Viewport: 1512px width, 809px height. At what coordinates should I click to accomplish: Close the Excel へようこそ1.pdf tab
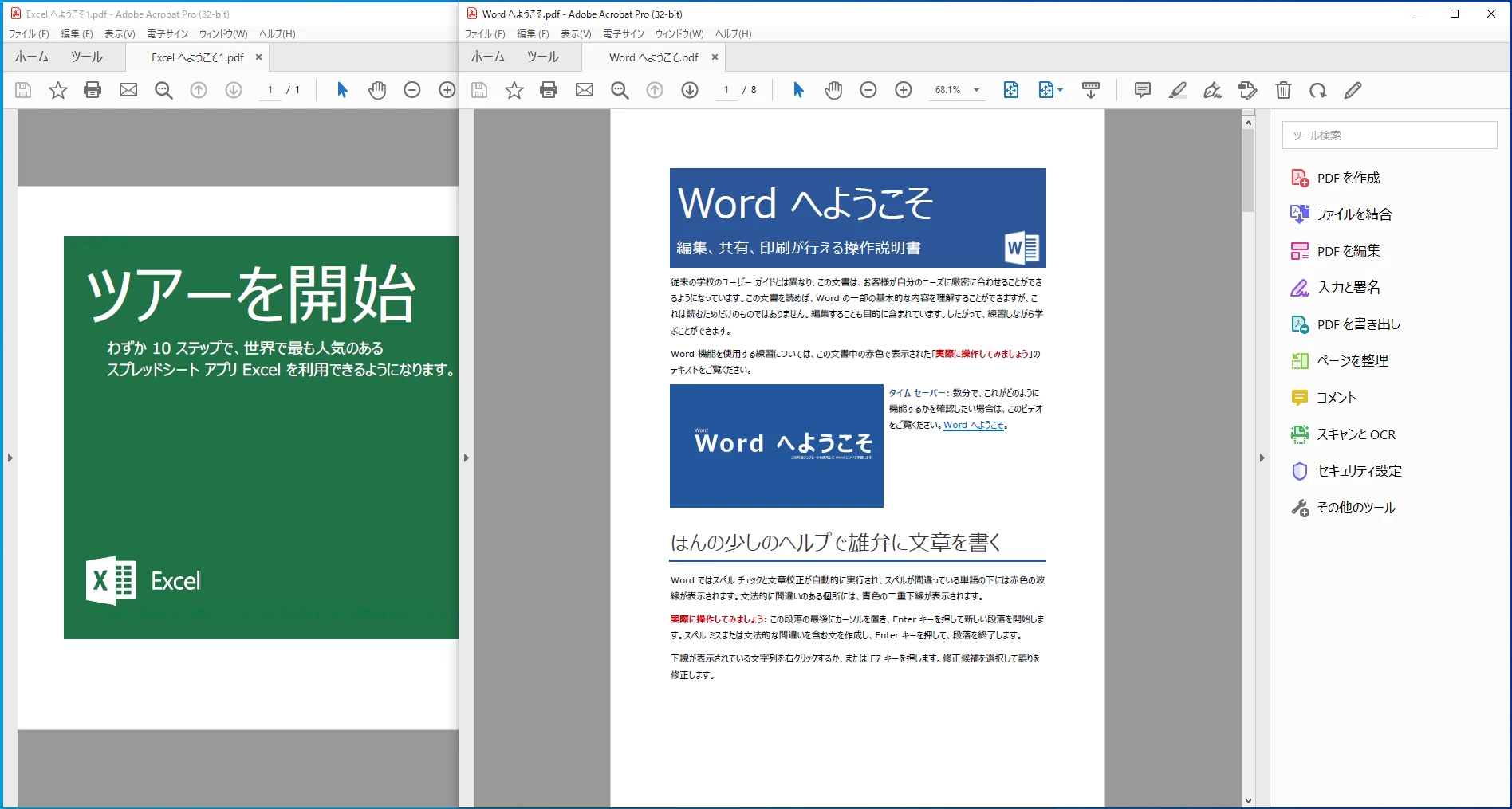(258, 57)
